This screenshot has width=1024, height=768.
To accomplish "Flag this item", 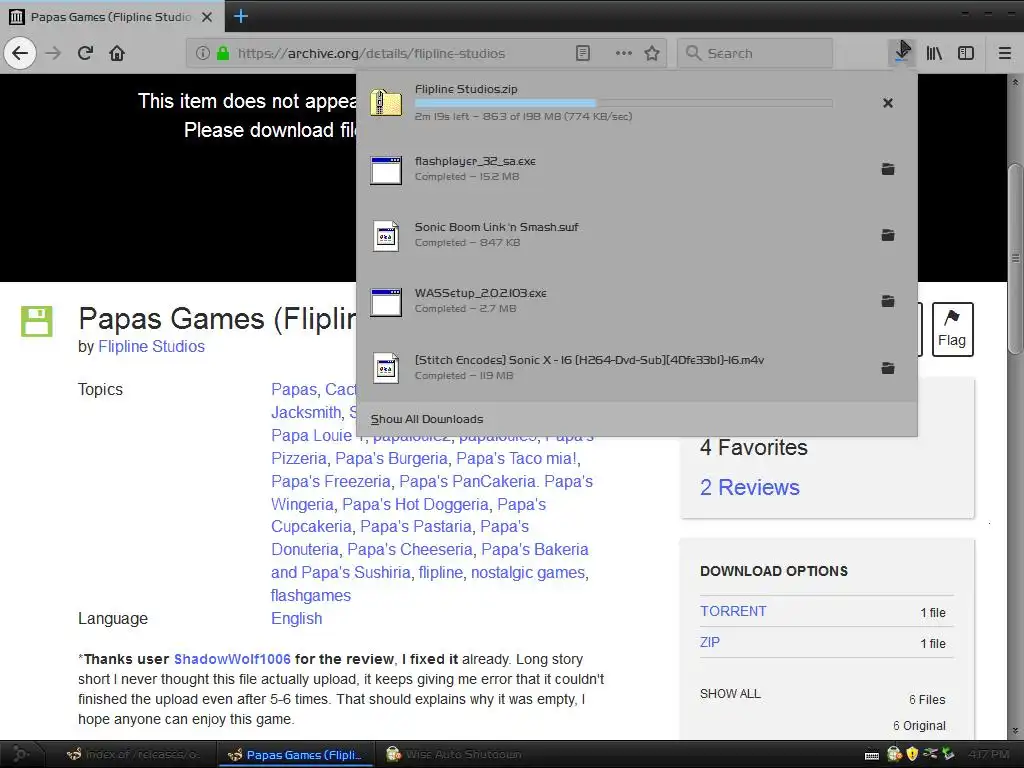I will [952, 329].
